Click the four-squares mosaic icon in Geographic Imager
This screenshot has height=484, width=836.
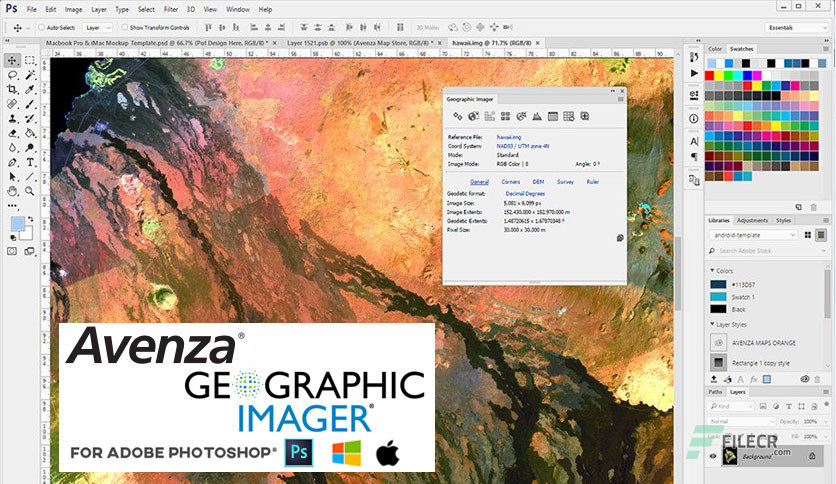point(505,116)
